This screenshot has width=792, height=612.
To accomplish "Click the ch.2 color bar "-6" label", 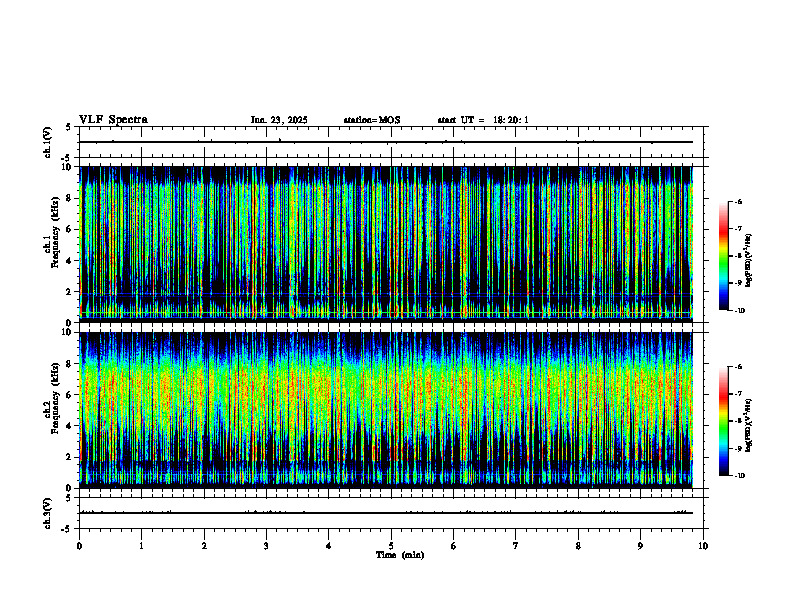I will pyautogui.click(x=738, y=367).
